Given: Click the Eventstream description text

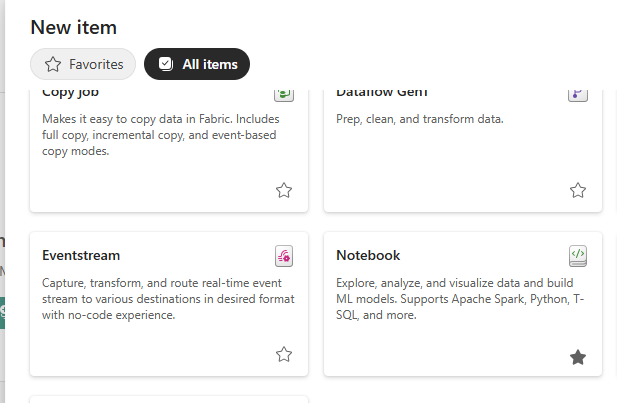Looking at the screenshot, I should click(167, 299).
